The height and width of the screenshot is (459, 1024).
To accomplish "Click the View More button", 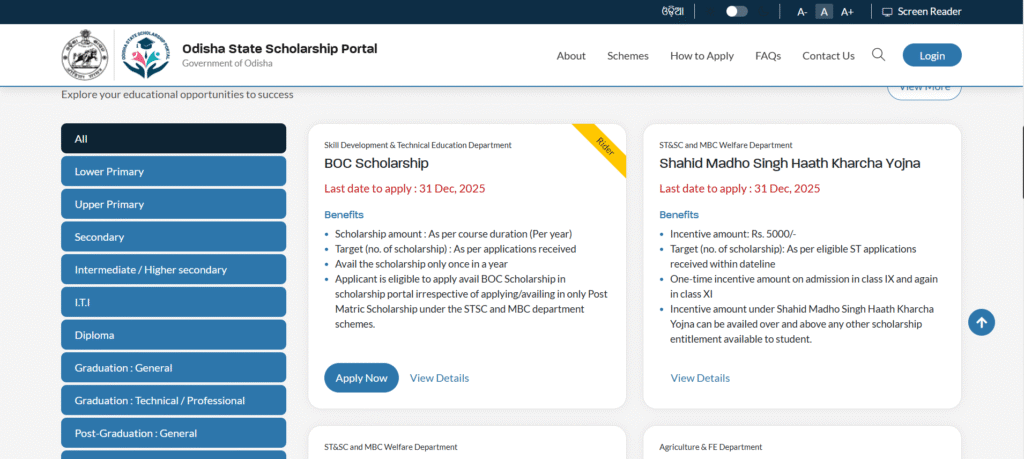I will 924,88.
